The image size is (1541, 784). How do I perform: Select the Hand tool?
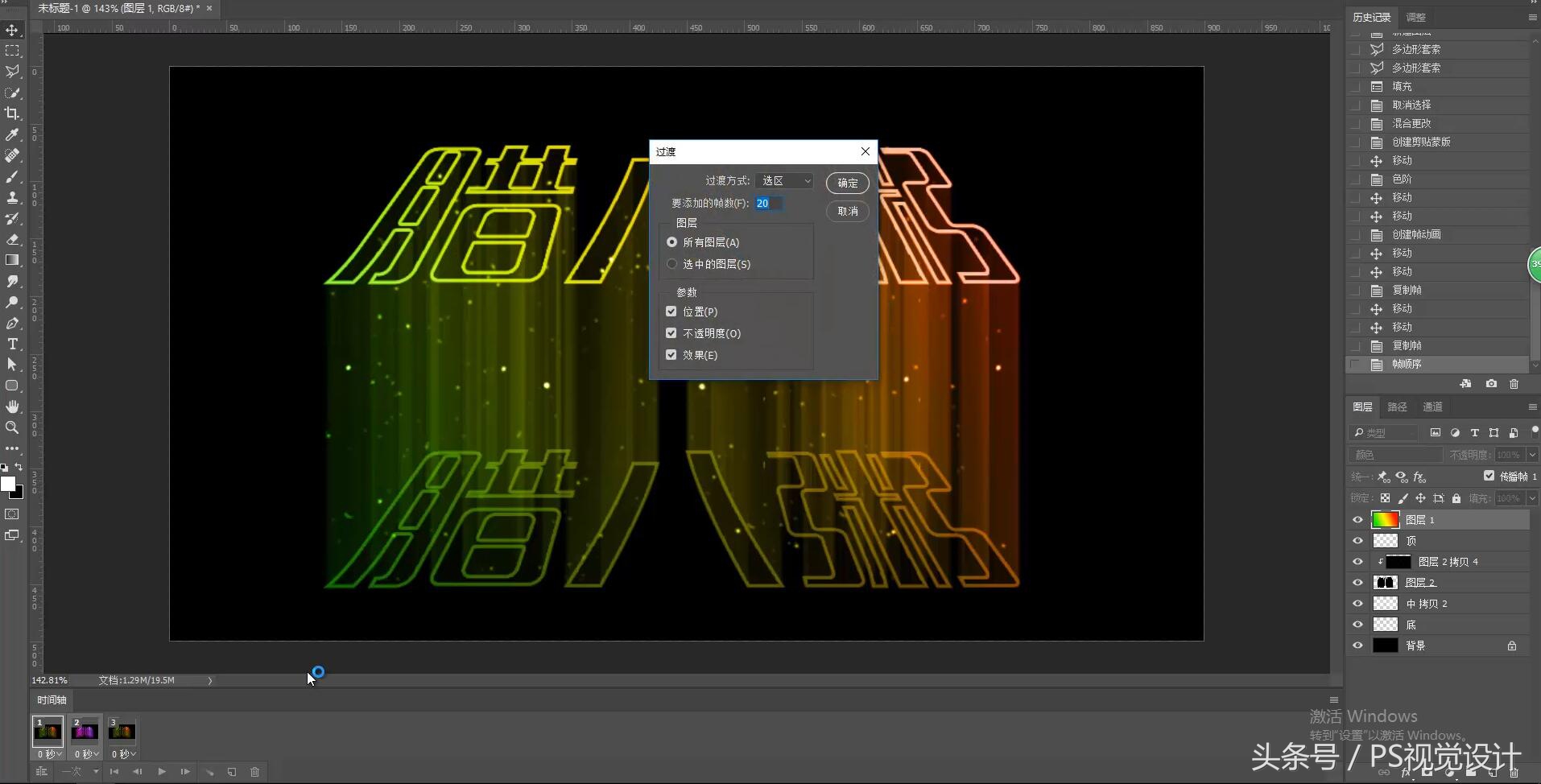(12, 406)
